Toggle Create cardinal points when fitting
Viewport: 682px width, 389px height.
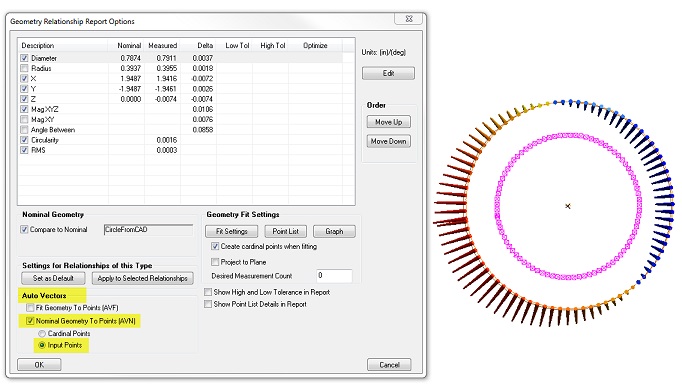[215, 246]
